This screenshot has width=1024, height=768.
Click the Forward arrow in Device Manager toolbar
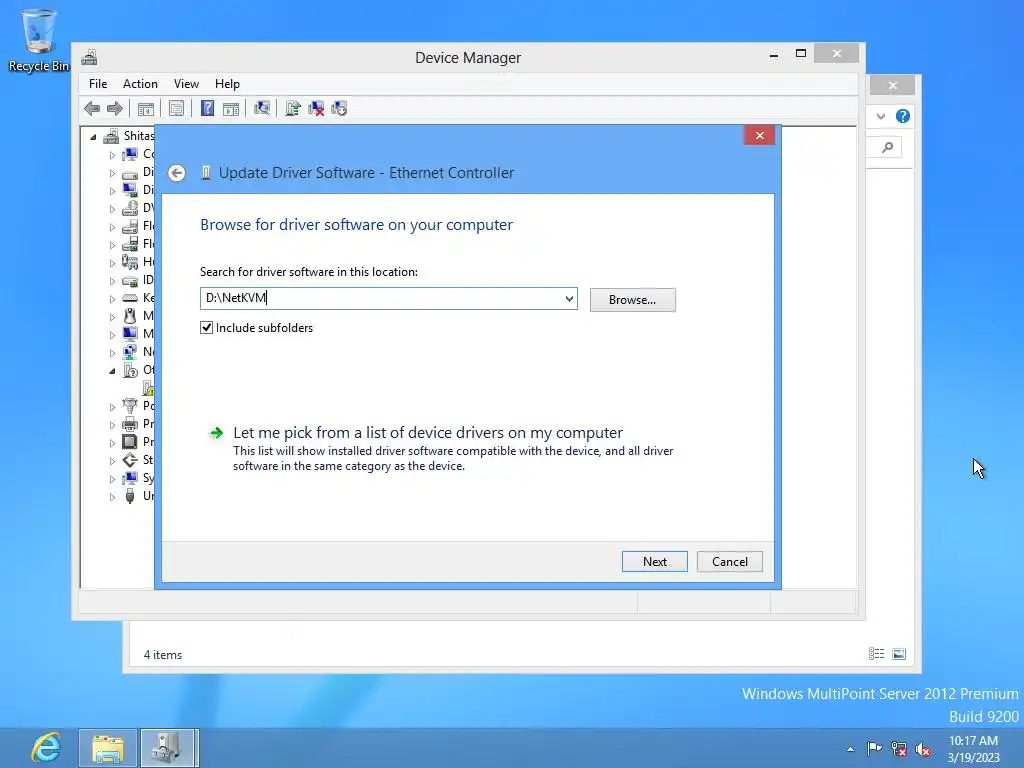coord(114,108)
